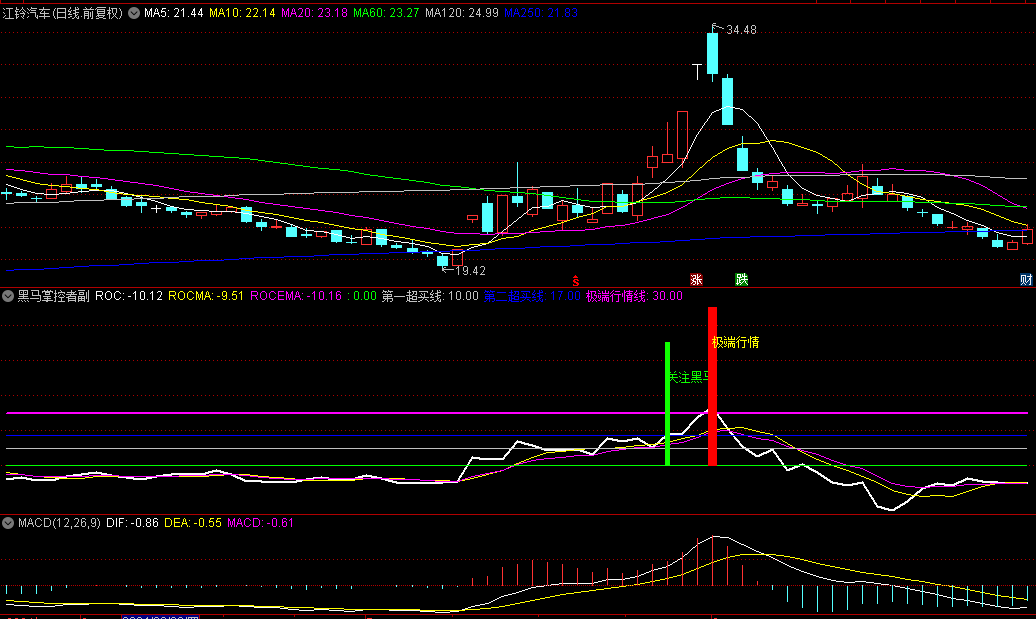Select the MA5 moving average label
Viewport: 1036px width, 619px height.
174,14
